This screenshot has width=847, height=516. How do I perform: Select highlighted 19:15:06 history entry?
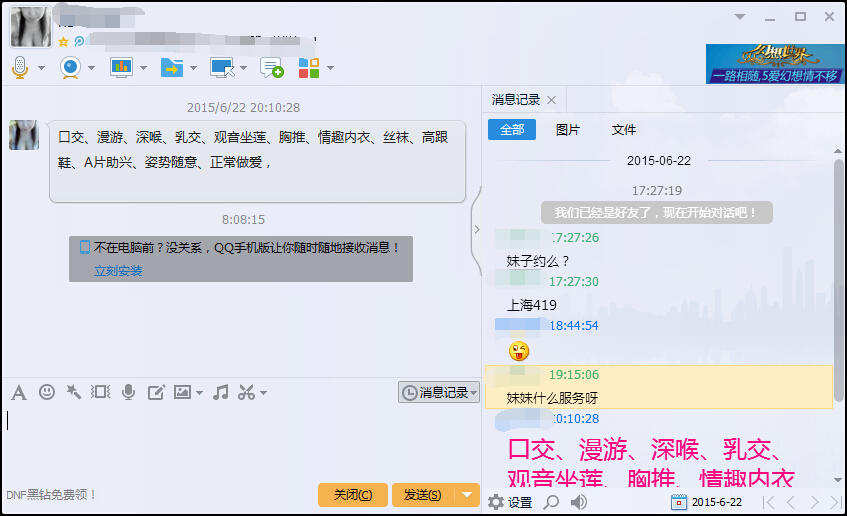pos(659,387)
